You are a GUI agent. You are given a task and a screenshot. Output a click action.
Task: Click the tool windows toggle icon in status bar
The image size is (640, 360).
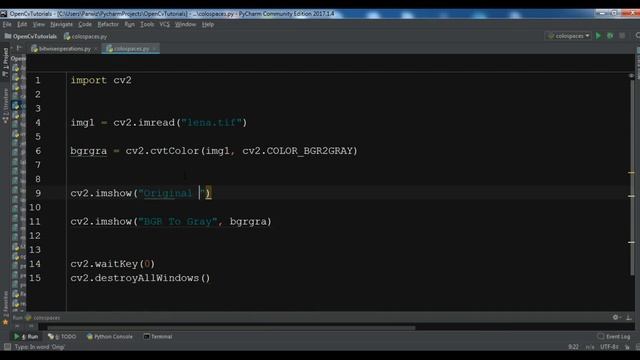click(x=7, y=347)
